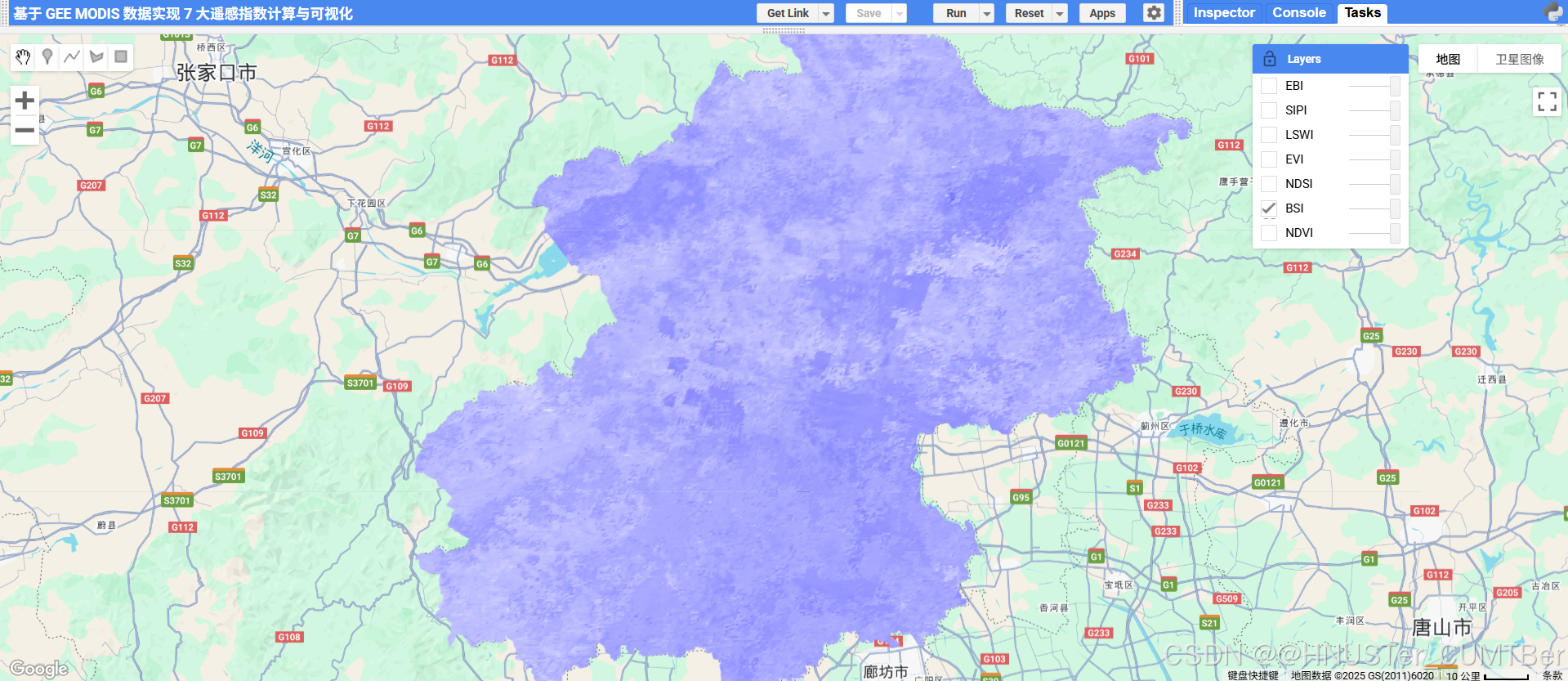
Task: Click the 10 公里 scale bar
Action: 1487,675
